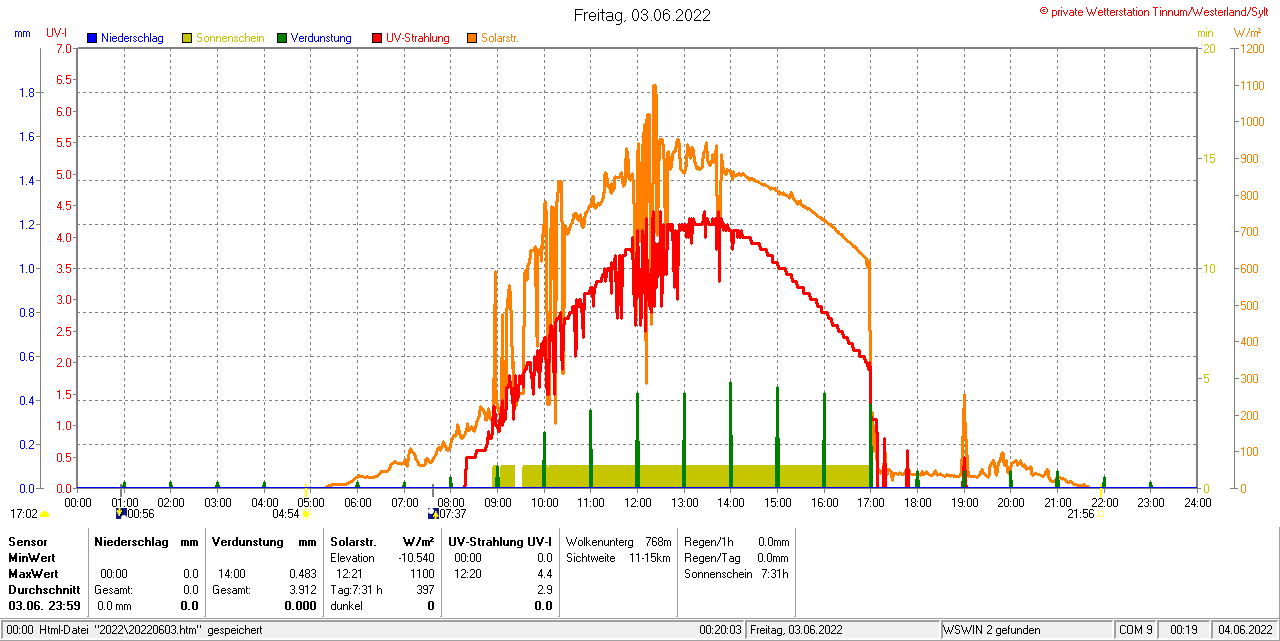Click the orange Solarstr. legend swatch
Image resolution: width=1280 pixels, height=641 pixels.
pos(472,38)
